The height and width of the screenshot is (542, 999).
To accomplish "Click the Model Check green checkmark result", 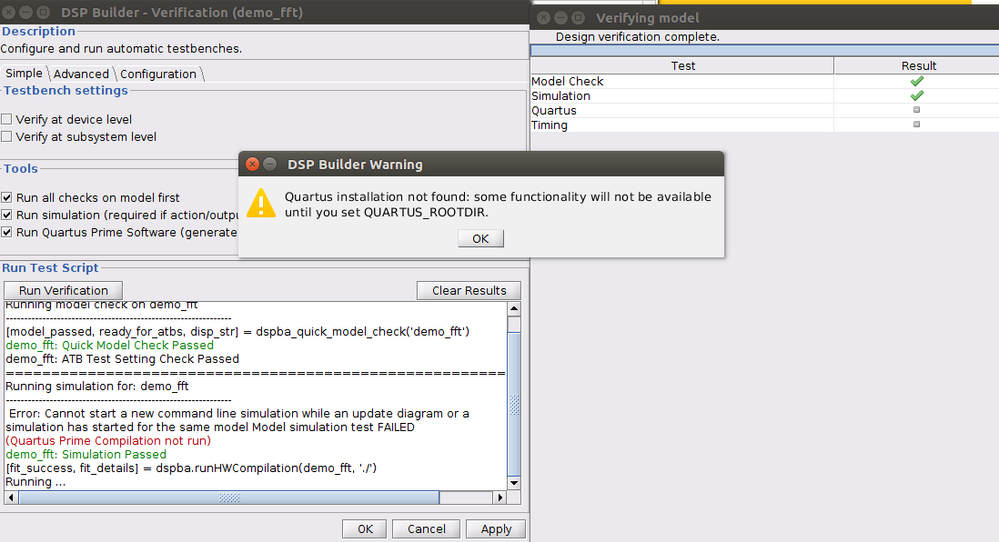I will (x=917, y=81).
